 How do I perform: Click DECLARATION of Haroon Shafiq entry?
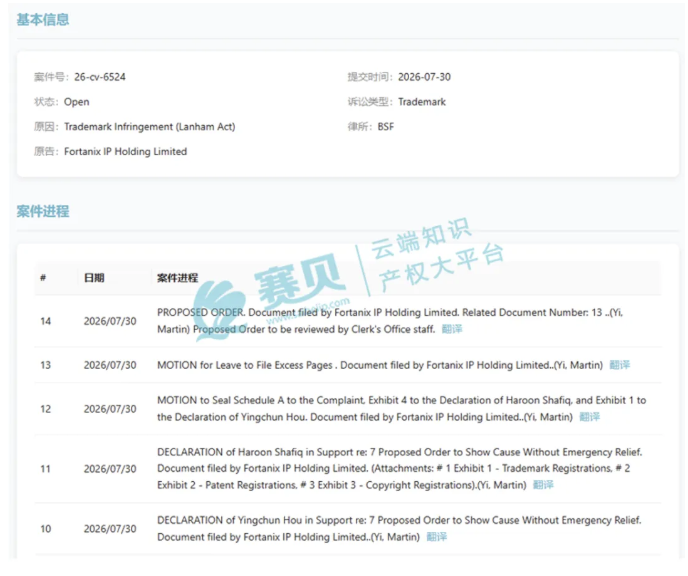click(x=400, y=469)
